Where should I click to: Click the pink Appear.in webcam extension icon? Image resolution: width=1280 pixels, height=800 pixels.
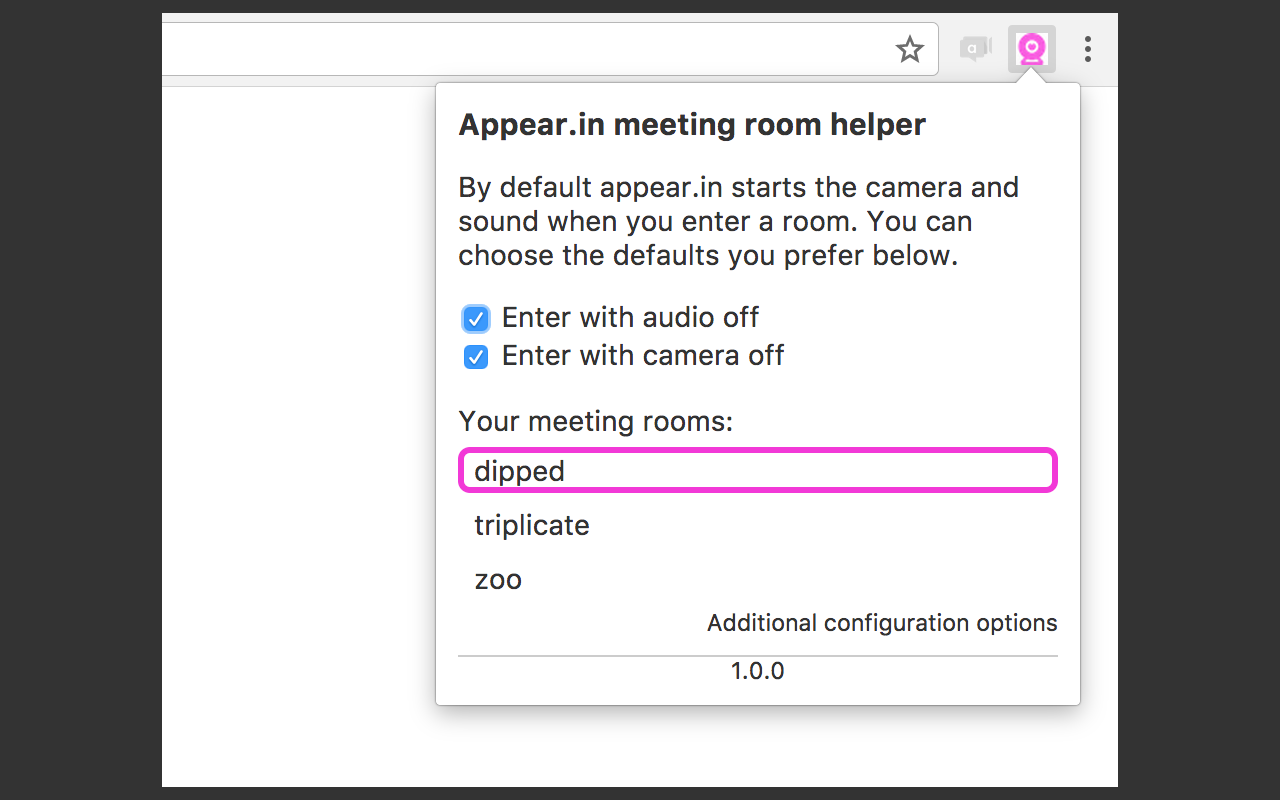pos(1031,49)
